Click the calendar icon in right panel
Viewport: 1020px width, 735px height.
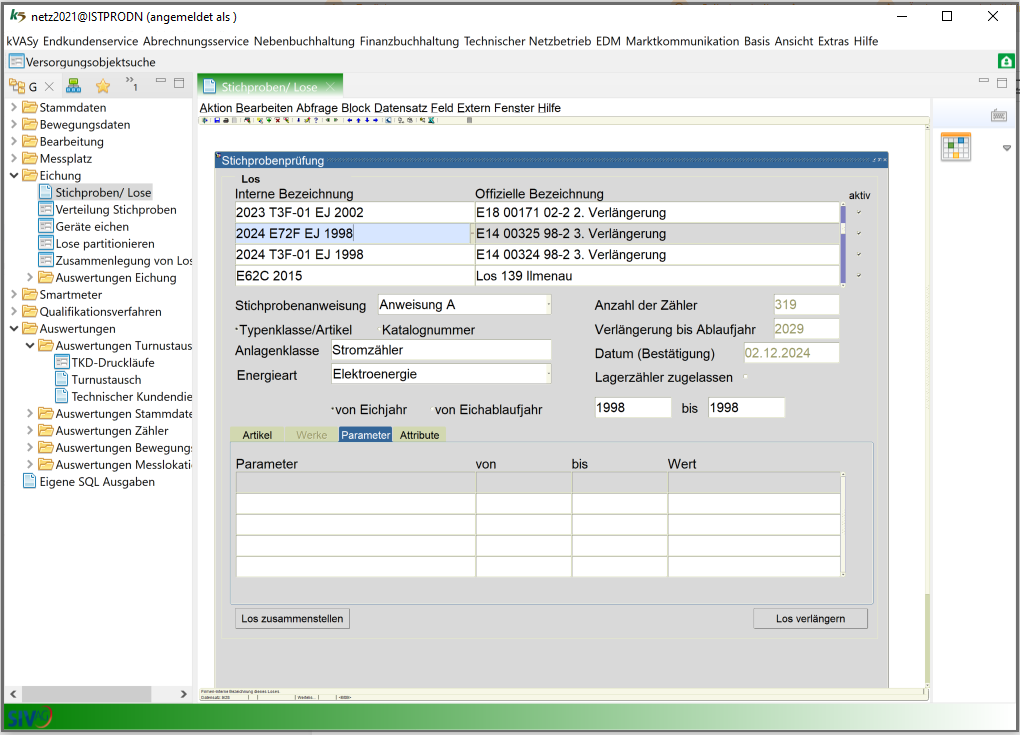956,147
